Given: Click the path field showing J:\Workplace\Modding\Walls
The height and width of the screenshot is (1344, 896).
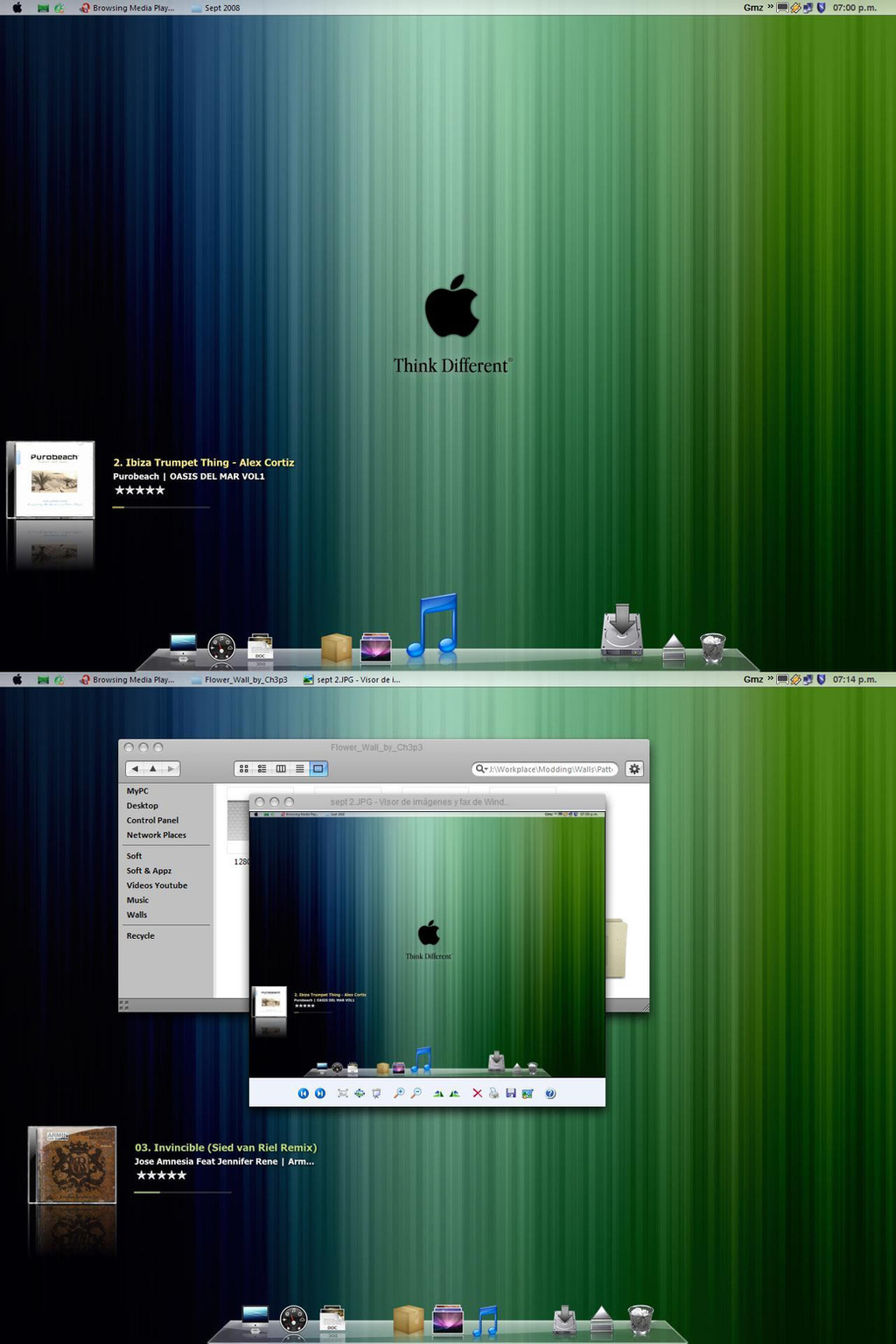Looking at the screenshot, I should tap(545, 769).
